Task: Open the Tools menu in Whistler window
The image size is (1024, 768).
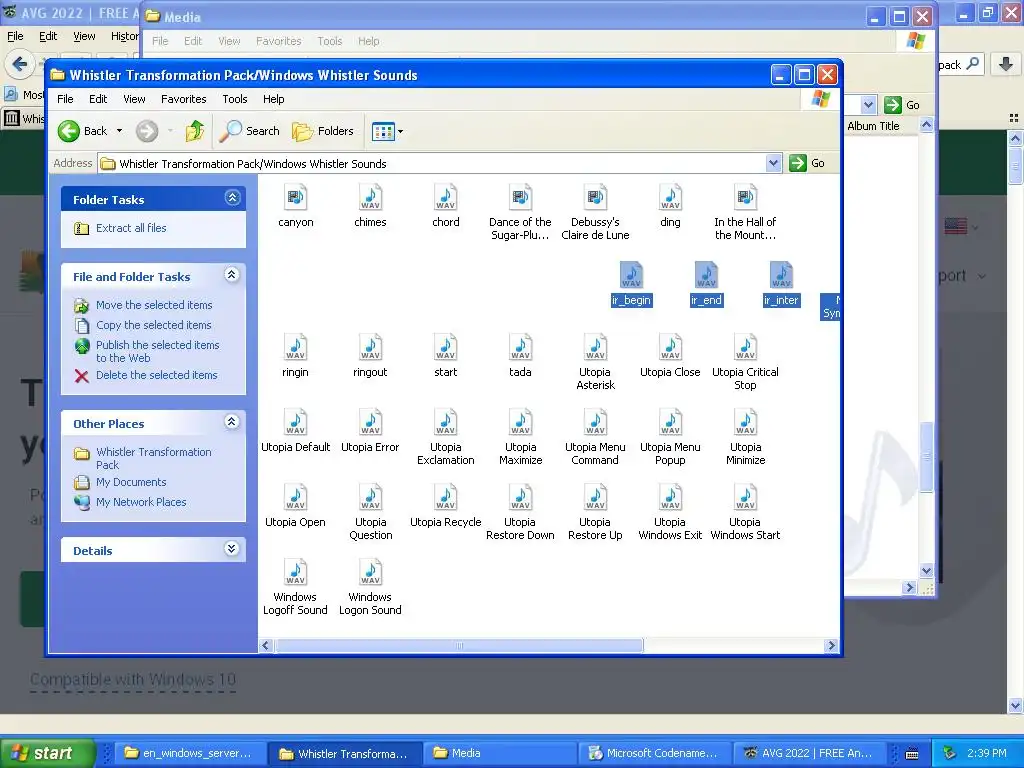Action: click(234, 99)
